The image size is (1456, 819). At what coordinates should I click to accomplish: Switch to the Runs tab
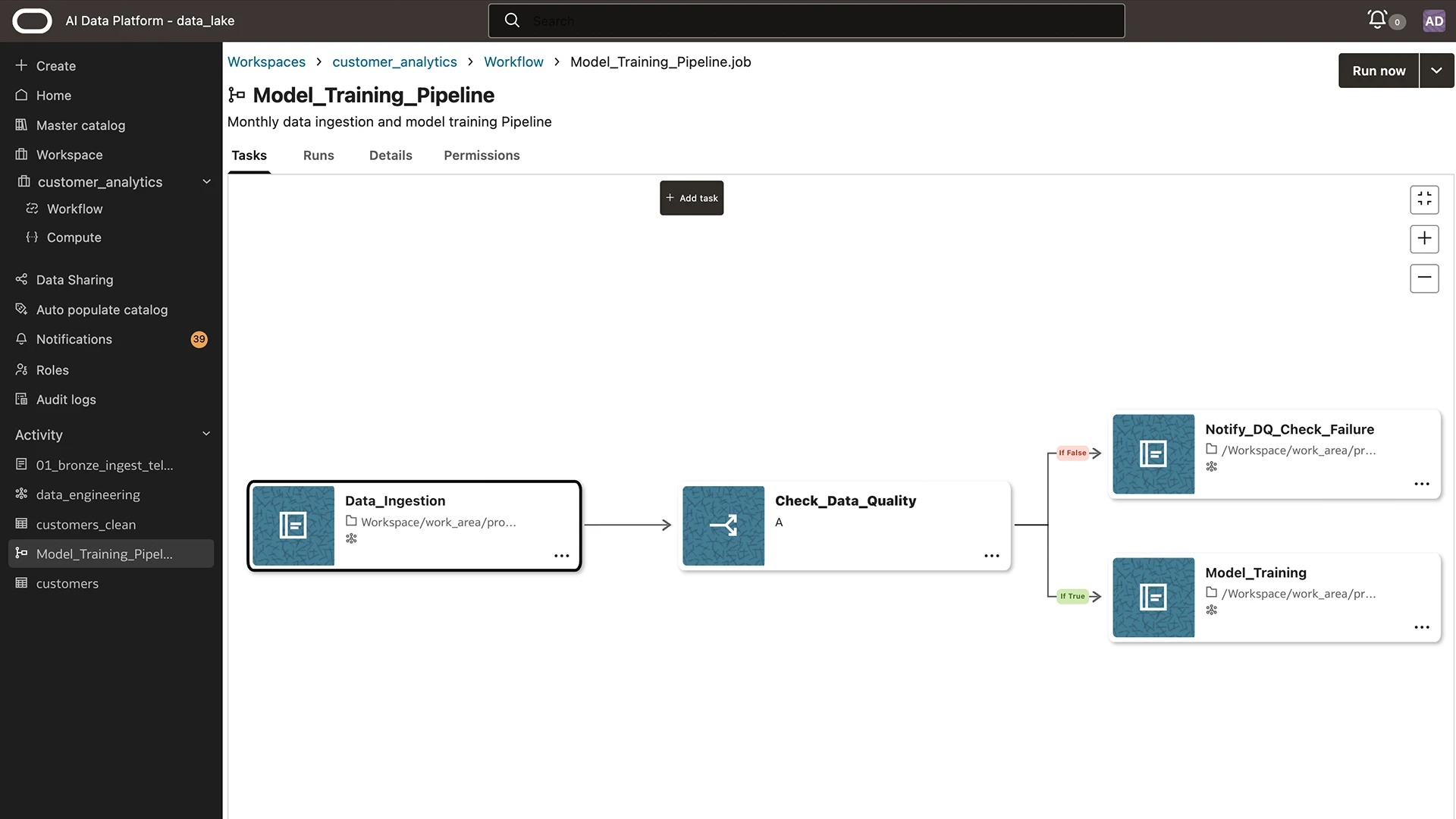(318, 155)
